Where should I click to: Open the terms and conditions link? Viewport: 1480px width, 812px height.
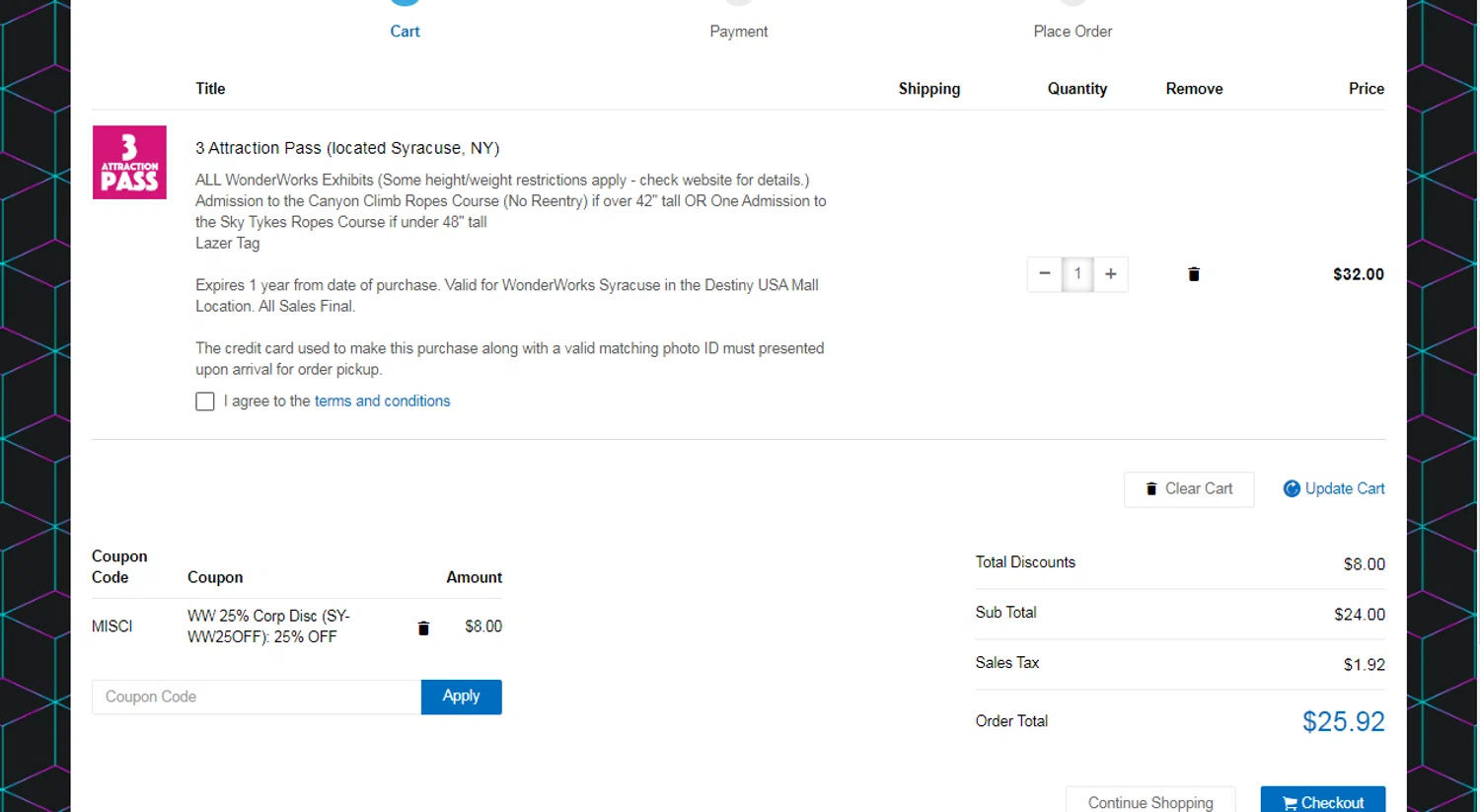382,401
